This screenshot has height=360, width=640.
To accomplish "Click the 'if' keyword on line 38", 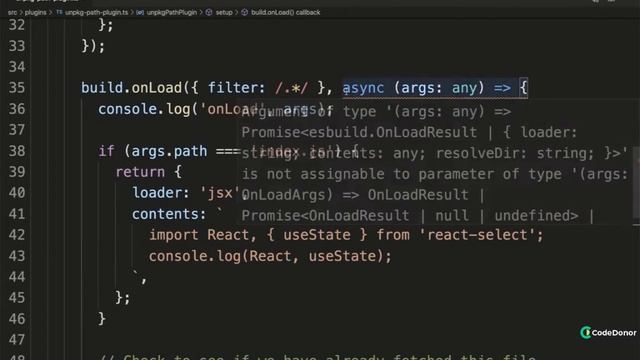I will (106, 151).
